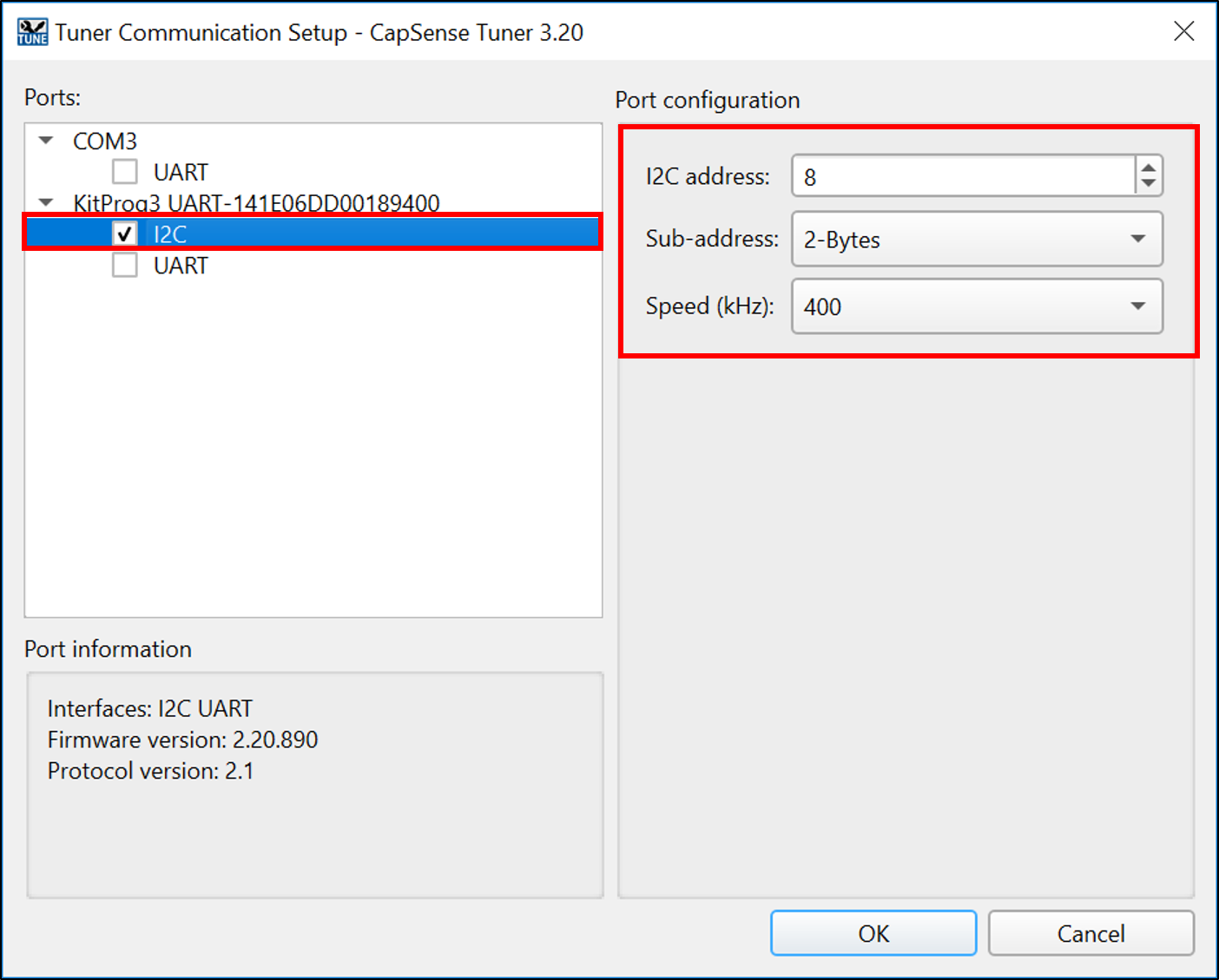Collapse the COM3 port node

[x=47, y=140]
